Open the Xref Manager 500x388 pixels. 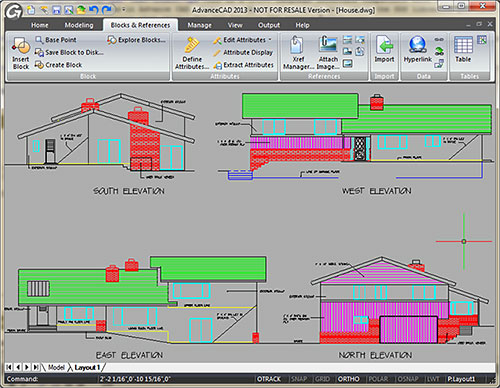297,53
